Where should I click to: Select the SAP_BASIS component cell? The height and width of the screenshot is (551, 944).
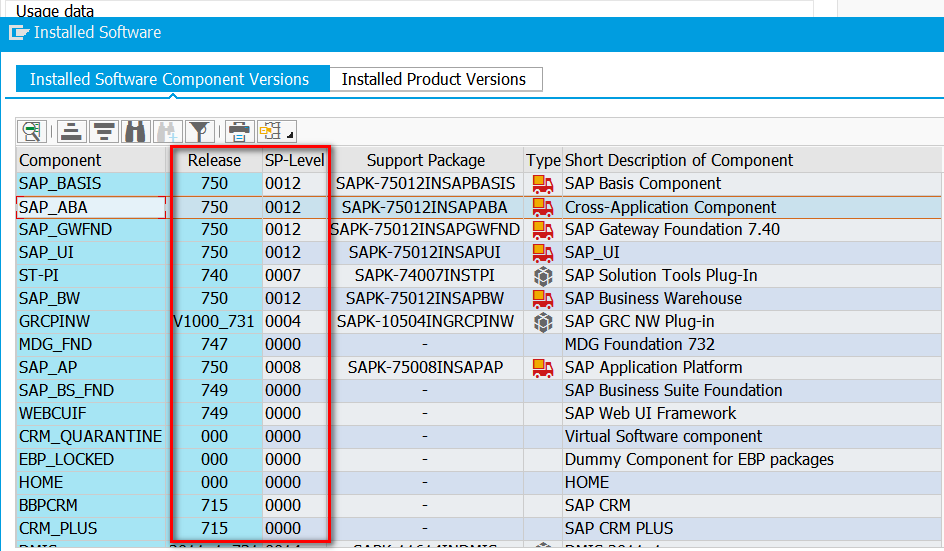click(x=92, y=184)
